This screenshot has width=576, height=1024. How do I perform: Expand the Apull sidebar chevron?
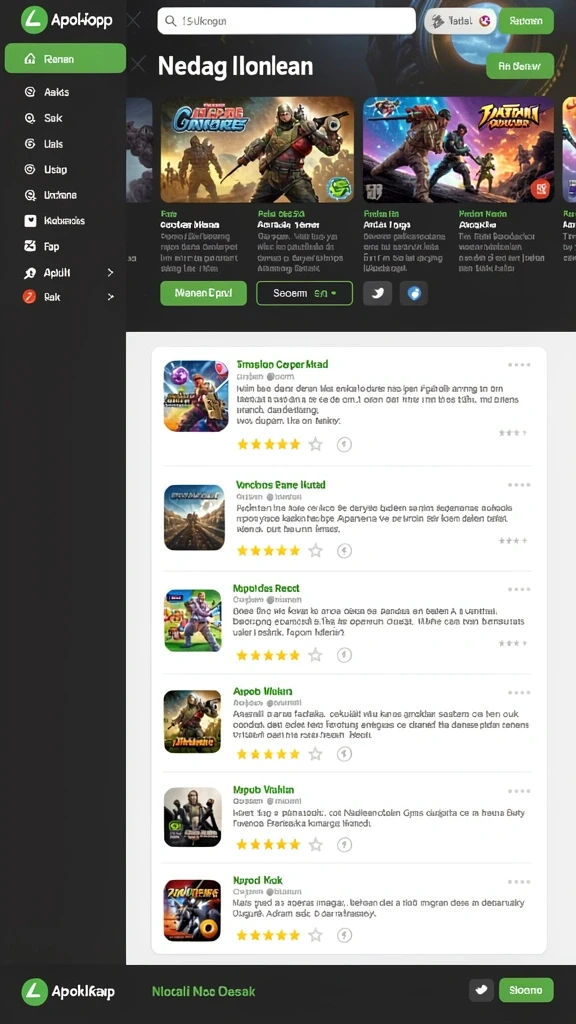pyautogui.click(x=110, y=272)
